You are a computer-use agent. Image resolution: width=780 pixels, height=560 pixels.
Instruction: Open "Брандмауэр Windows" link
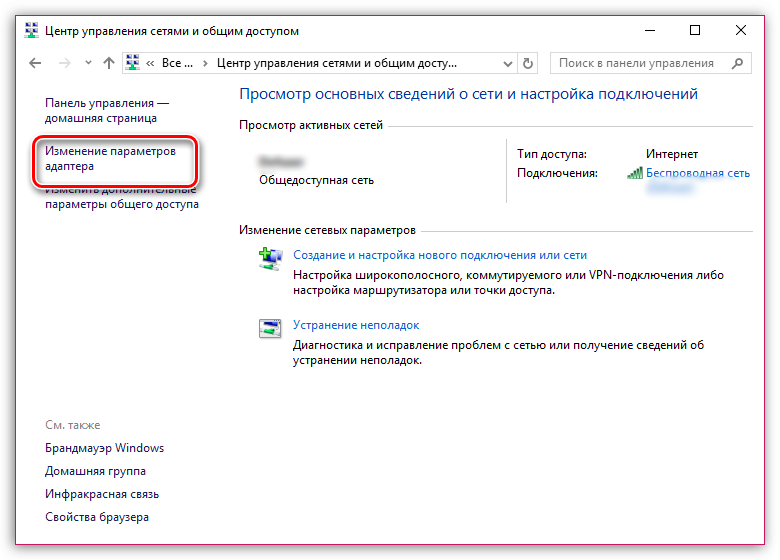104,448
